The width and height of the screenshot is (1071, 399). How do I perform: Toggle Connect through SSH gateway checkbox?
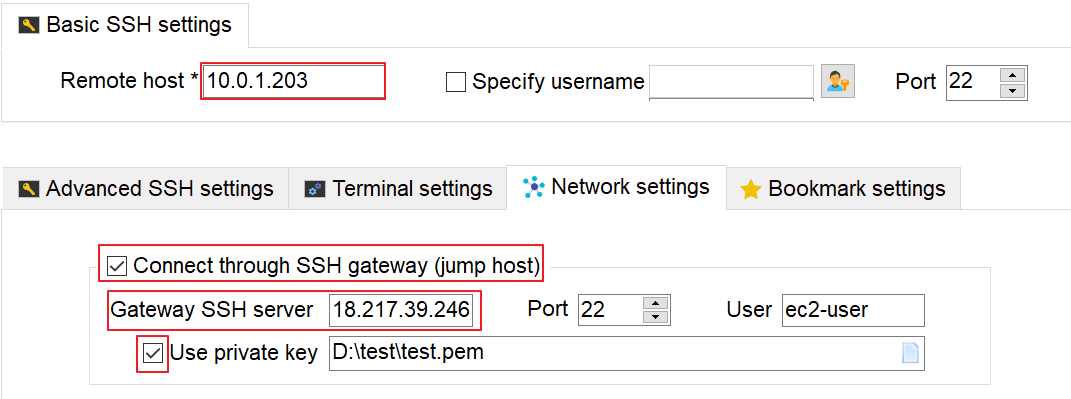[117, 266]
